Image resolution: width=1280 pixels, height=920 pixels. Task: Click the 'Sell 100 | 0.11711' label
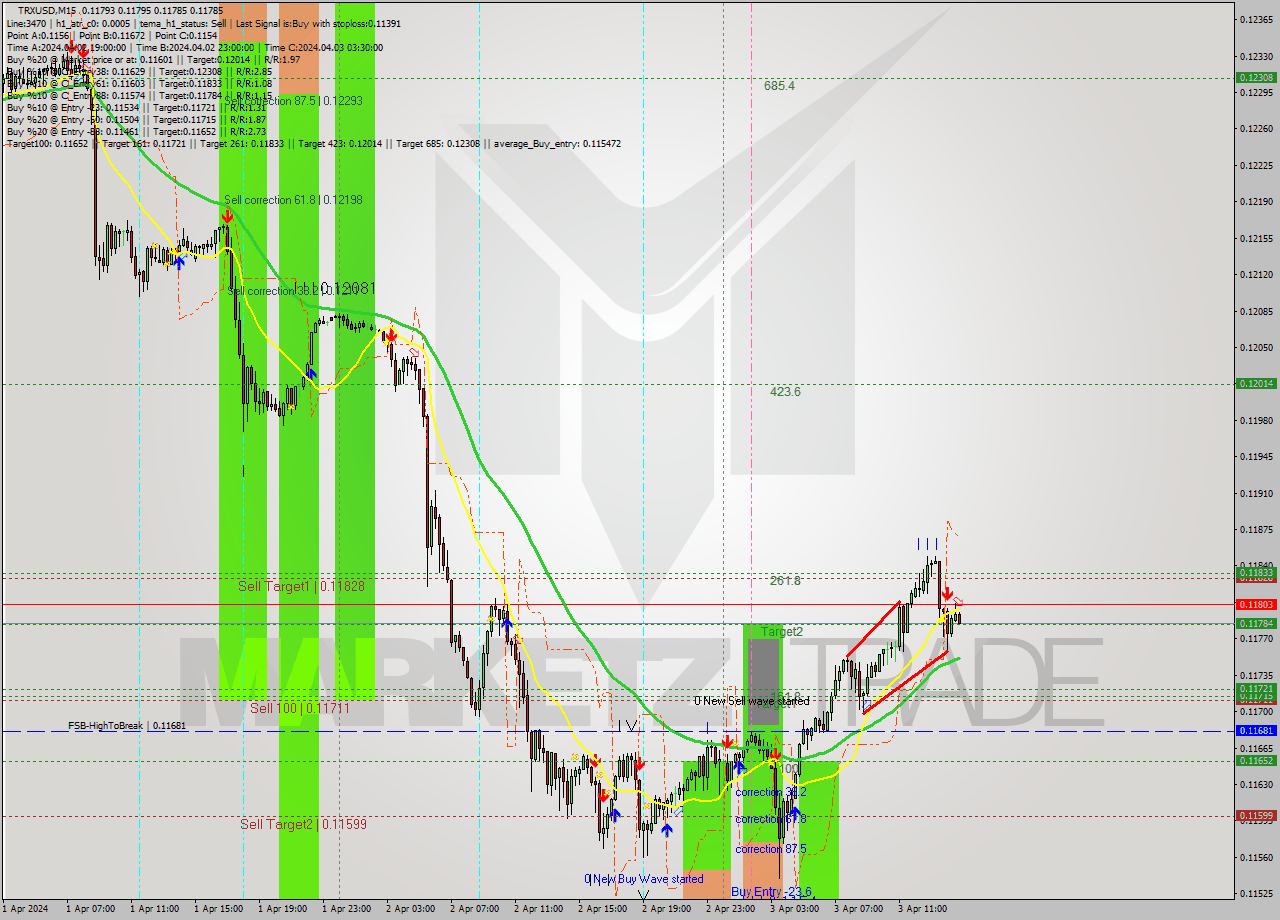coord(299,708)
